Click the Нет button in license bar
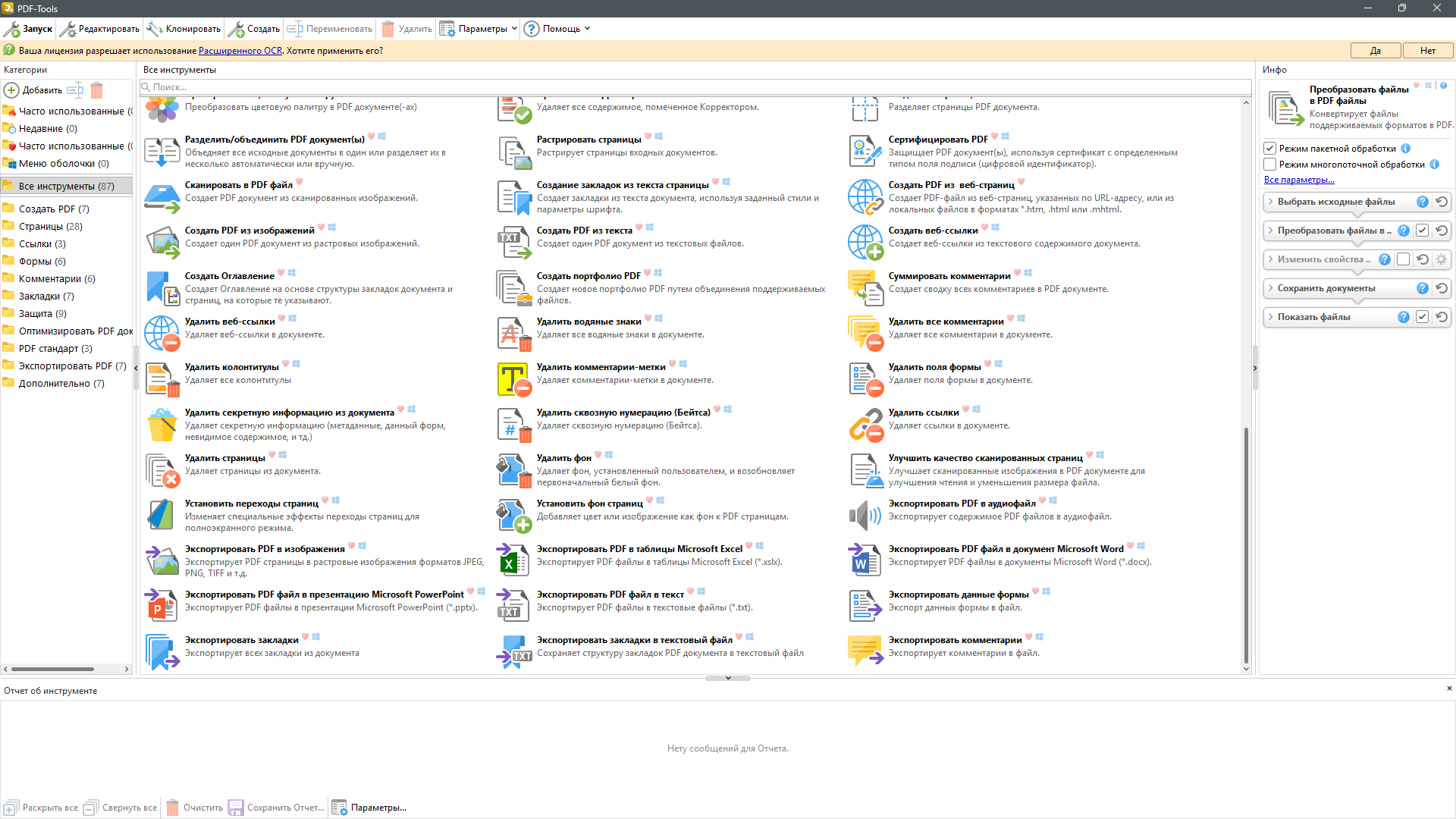The width and height of the screenshot is (1456, 819). pyautogui.click(x=1428, y=51)
